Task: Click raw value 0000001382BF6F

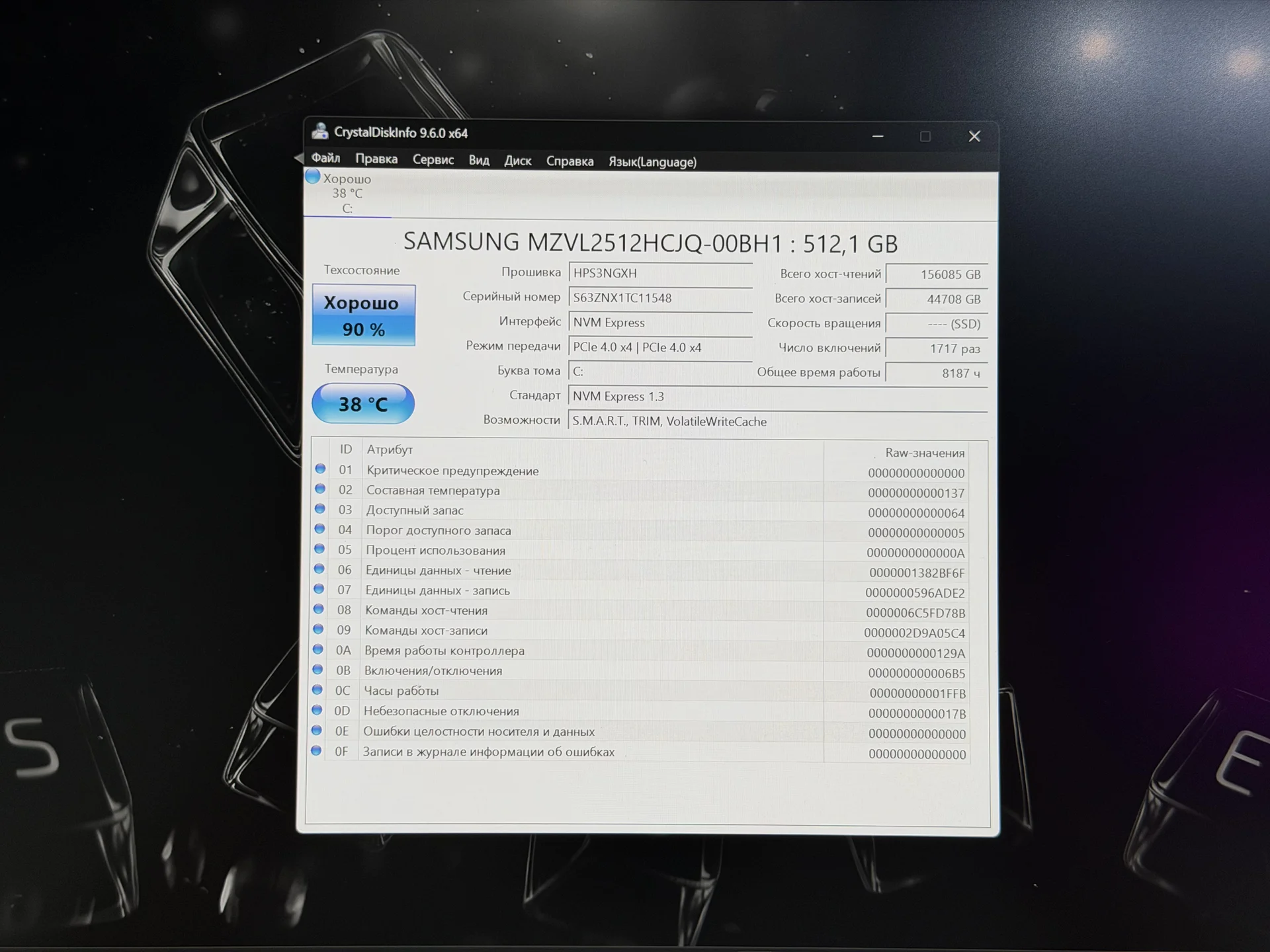Action: coord(917,573)
